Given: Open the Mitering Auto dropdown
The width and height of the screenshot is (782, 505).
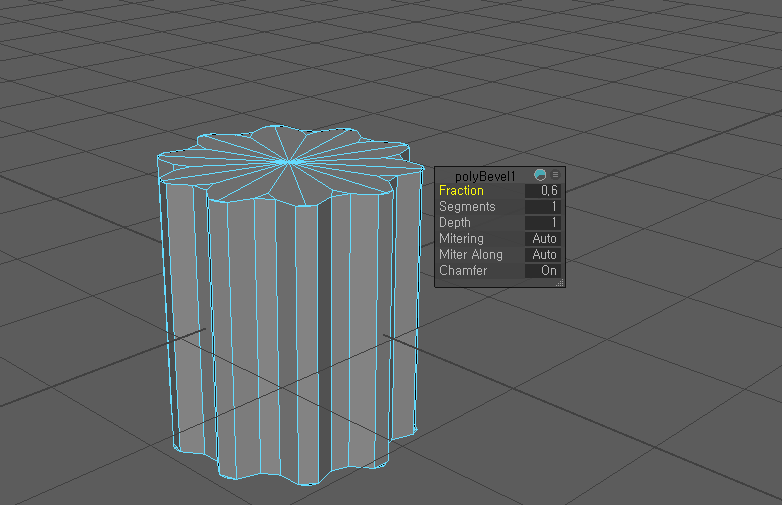Looking at the screenshot, I should click(x=543, y=238).
